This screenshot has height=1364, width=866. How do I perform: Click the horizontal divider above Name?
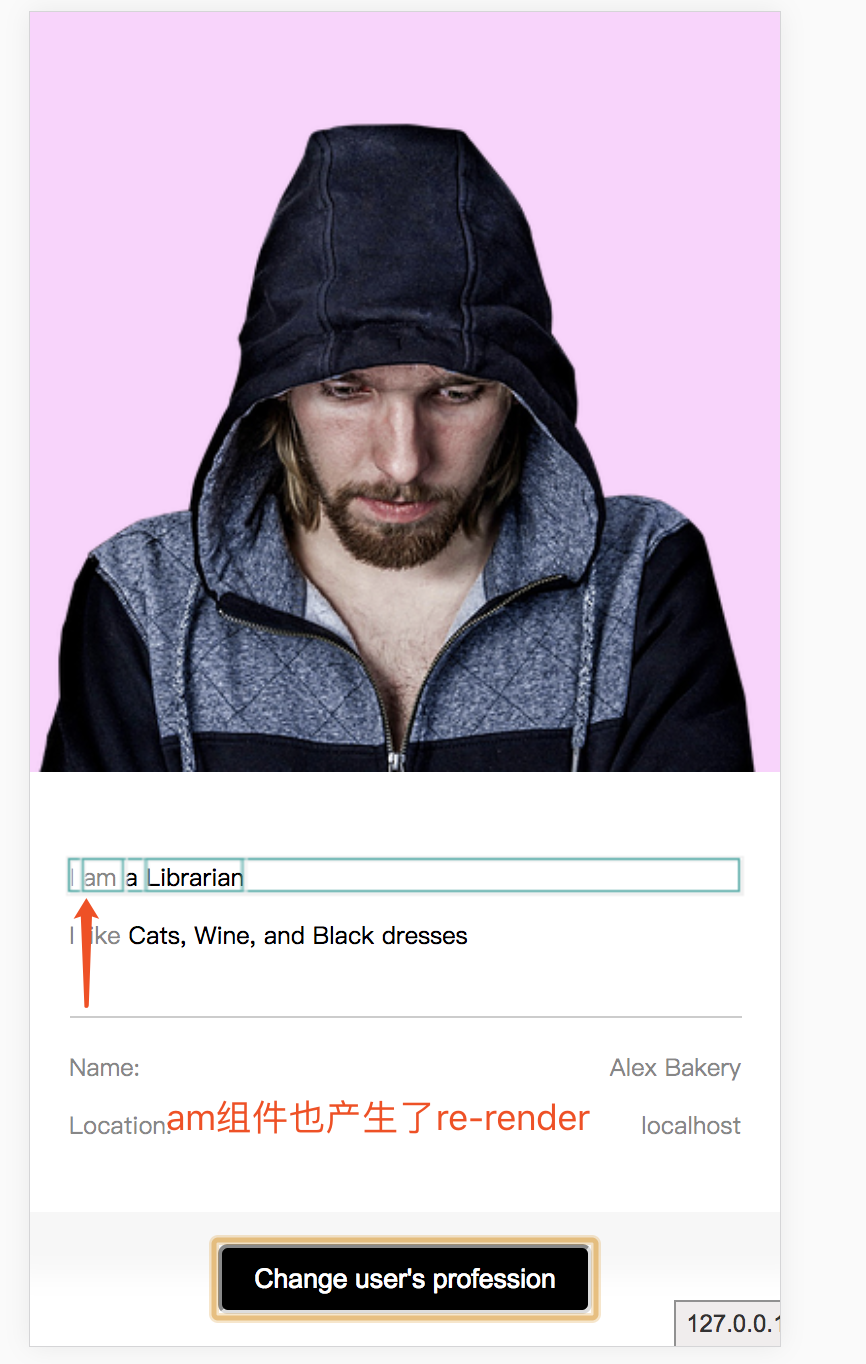405,1017
